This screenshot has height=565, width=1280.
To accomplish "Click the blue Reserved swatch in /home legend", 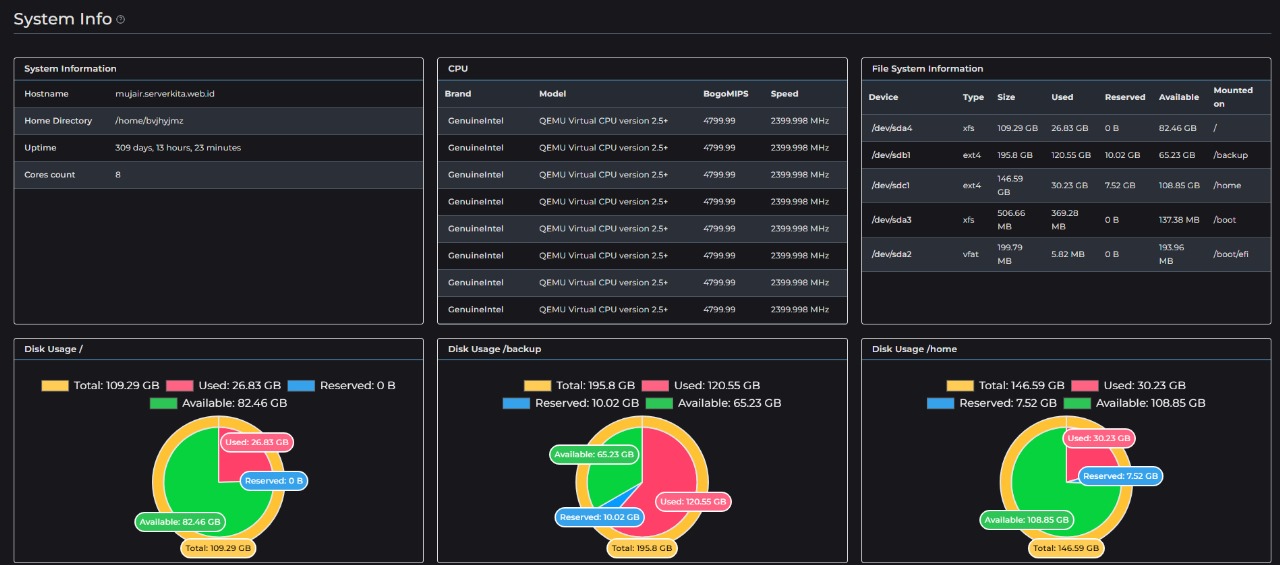I will point(940,403).
